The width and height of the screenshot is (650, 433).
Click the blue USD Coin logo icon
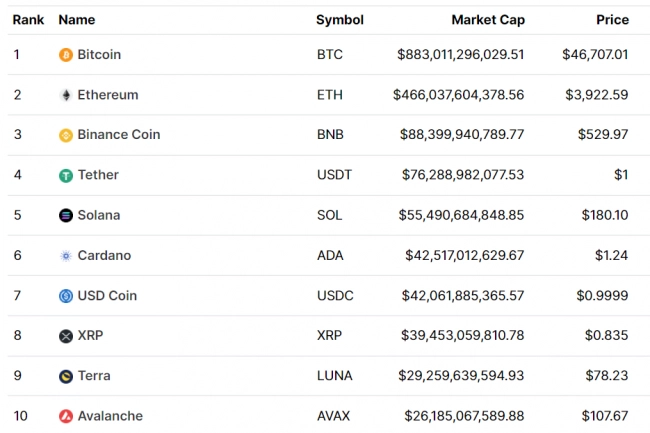click(66, 296)
